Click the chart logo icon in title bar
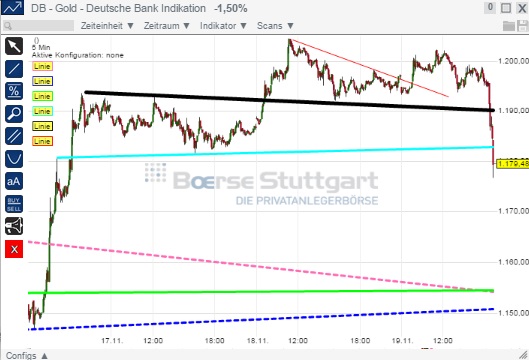 (12, 7)
